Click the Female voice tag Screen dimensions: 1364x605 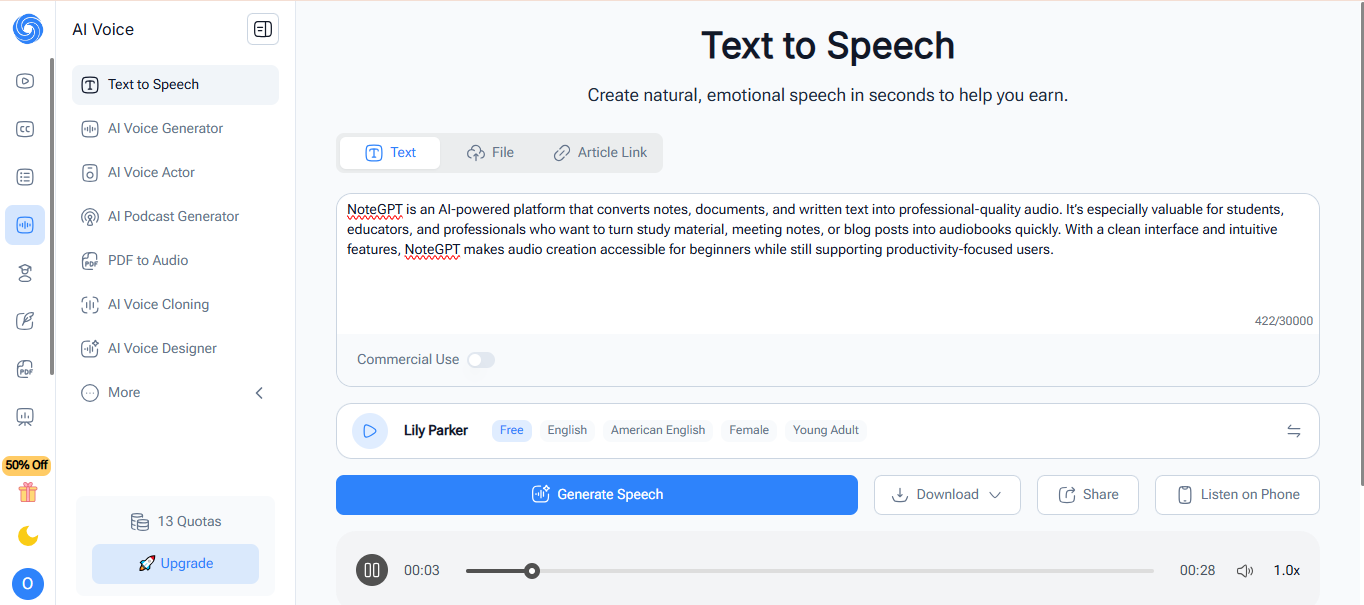(x=749, y=430)
